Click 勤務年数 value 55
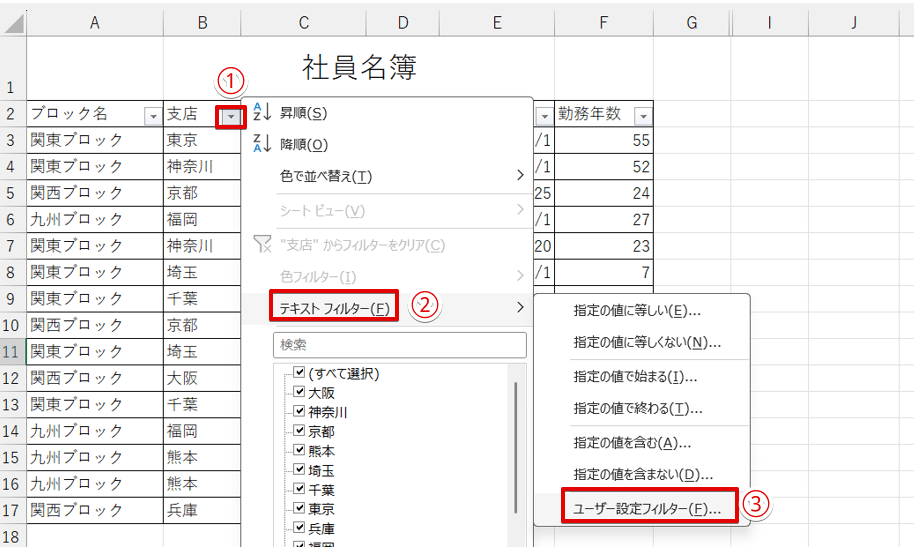The height and width of the screenshot is (552, 914). tap(603, 140)
